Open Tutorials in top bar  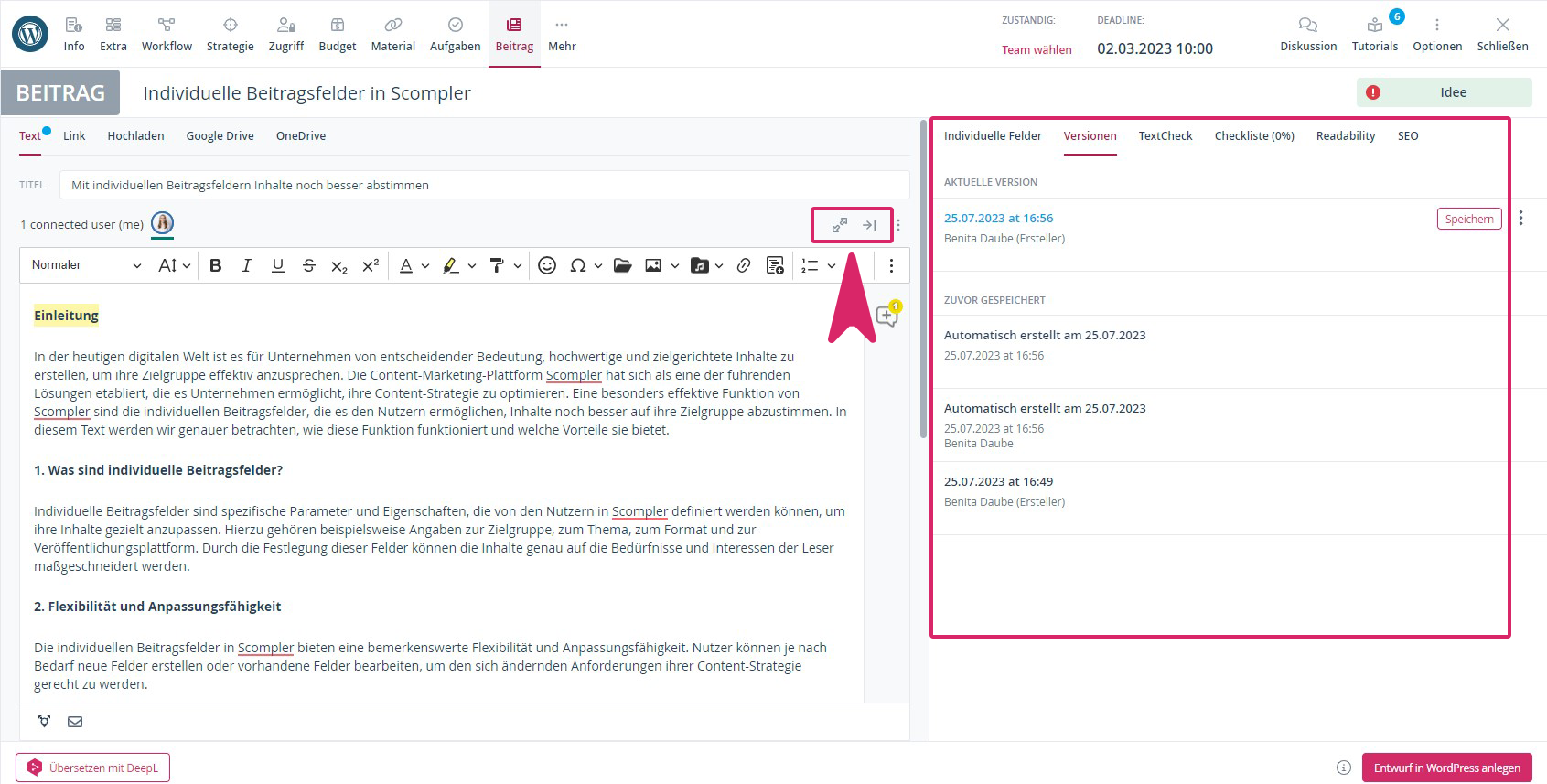click(1374, 34)
